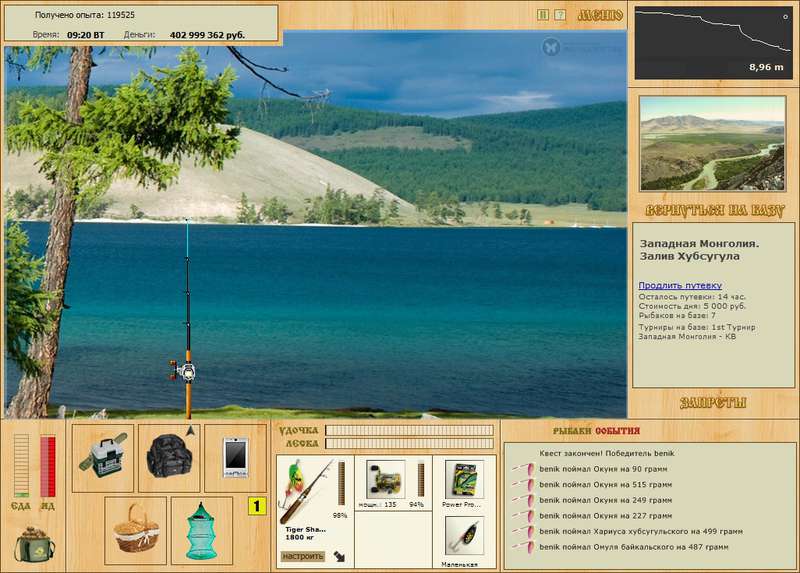The height and width of the screenshot is (573, 800).
Task: Open help with the question mark icon
Action: click(560, 15)
